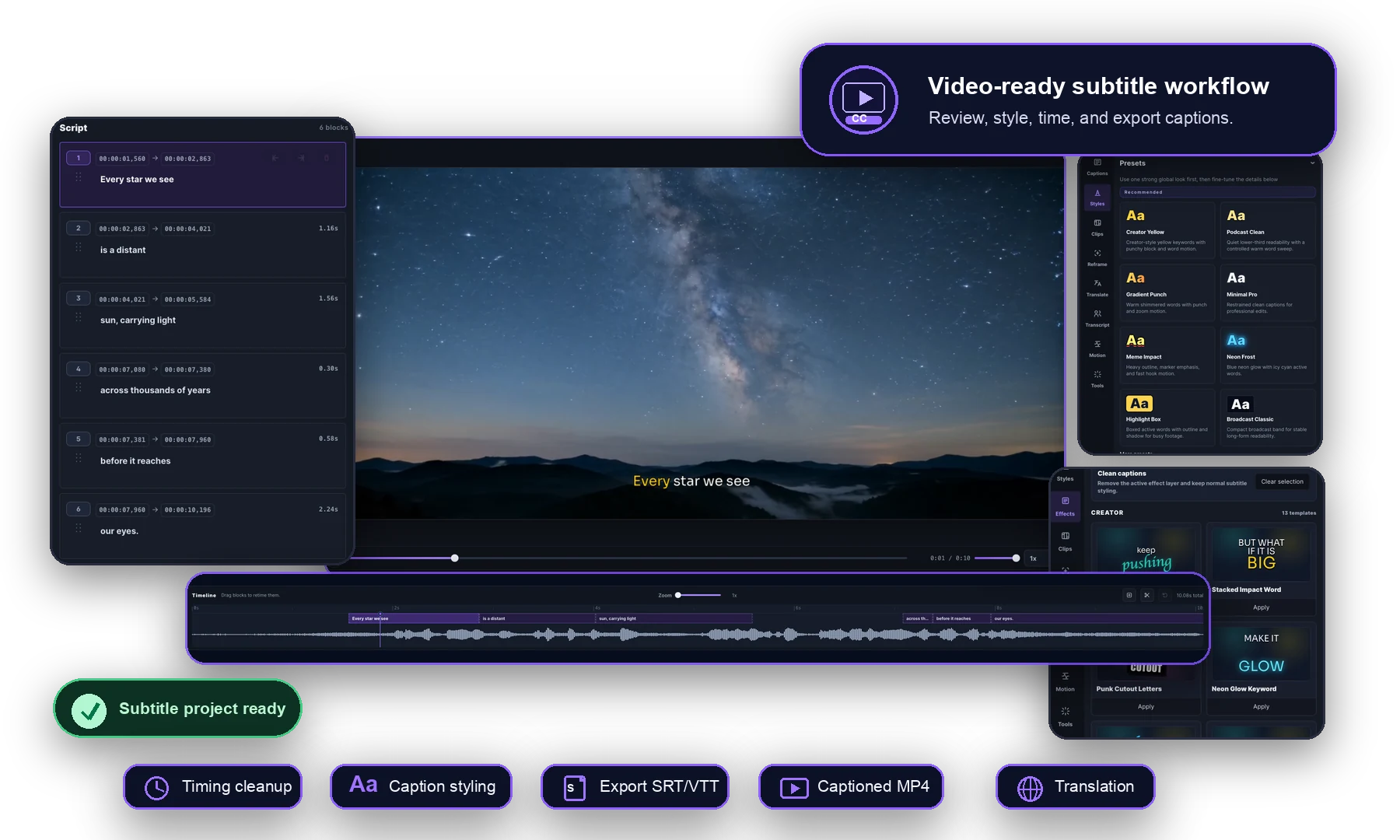Screen dimensions: 1400x840
Task: Select the 'BUT WHAT IF IT IS BIG' thumbnail
Action: coord(1261,553)
